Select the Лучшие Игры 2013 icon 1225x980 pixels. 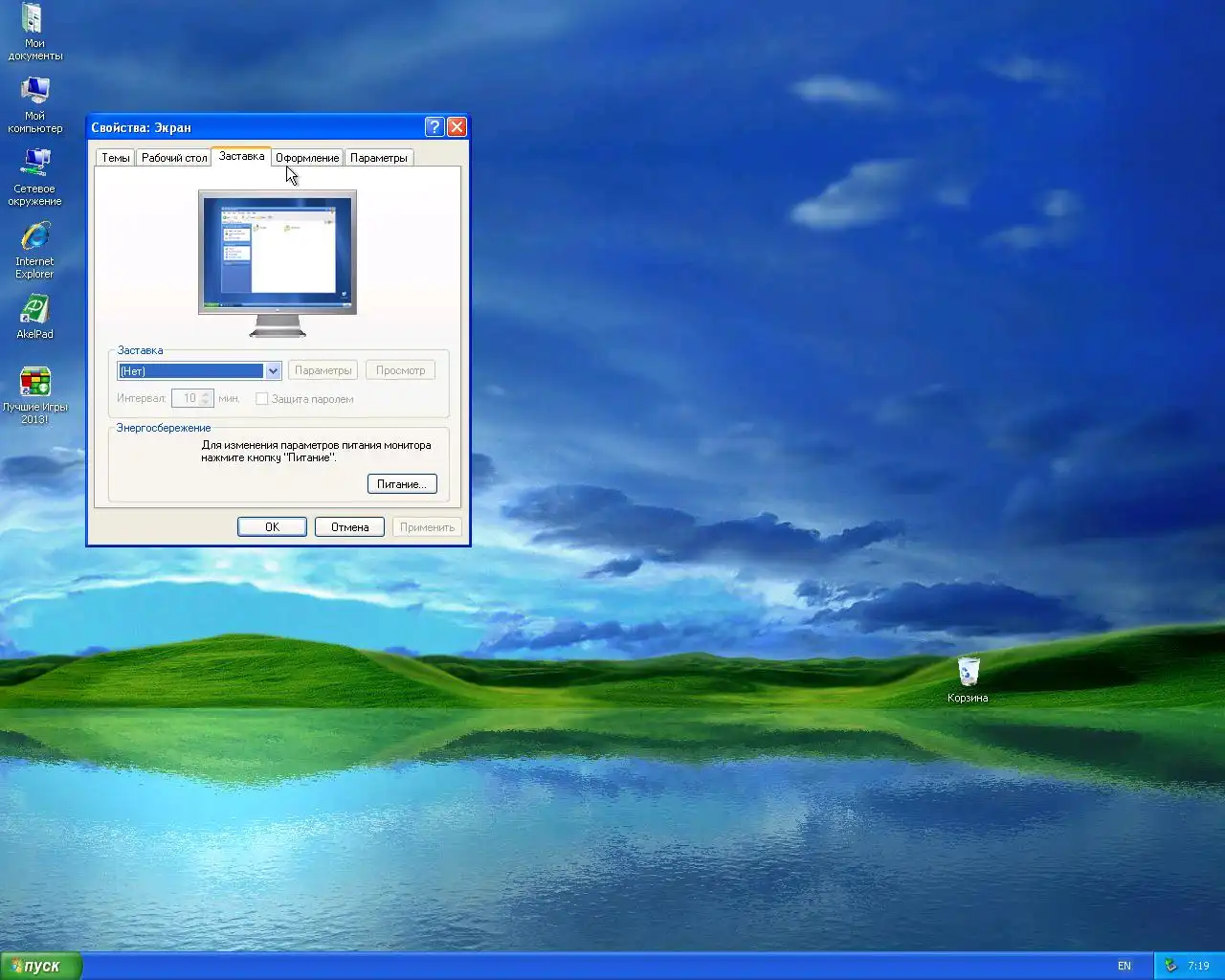coord(34,395)
